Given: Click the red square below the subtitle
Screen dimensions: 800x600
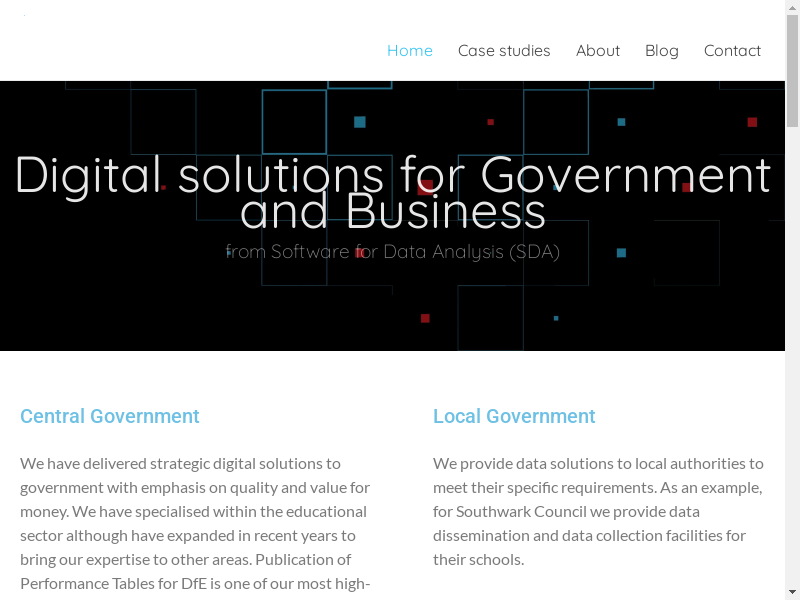Looking at the screenshot, I should [x=425, y=318].
